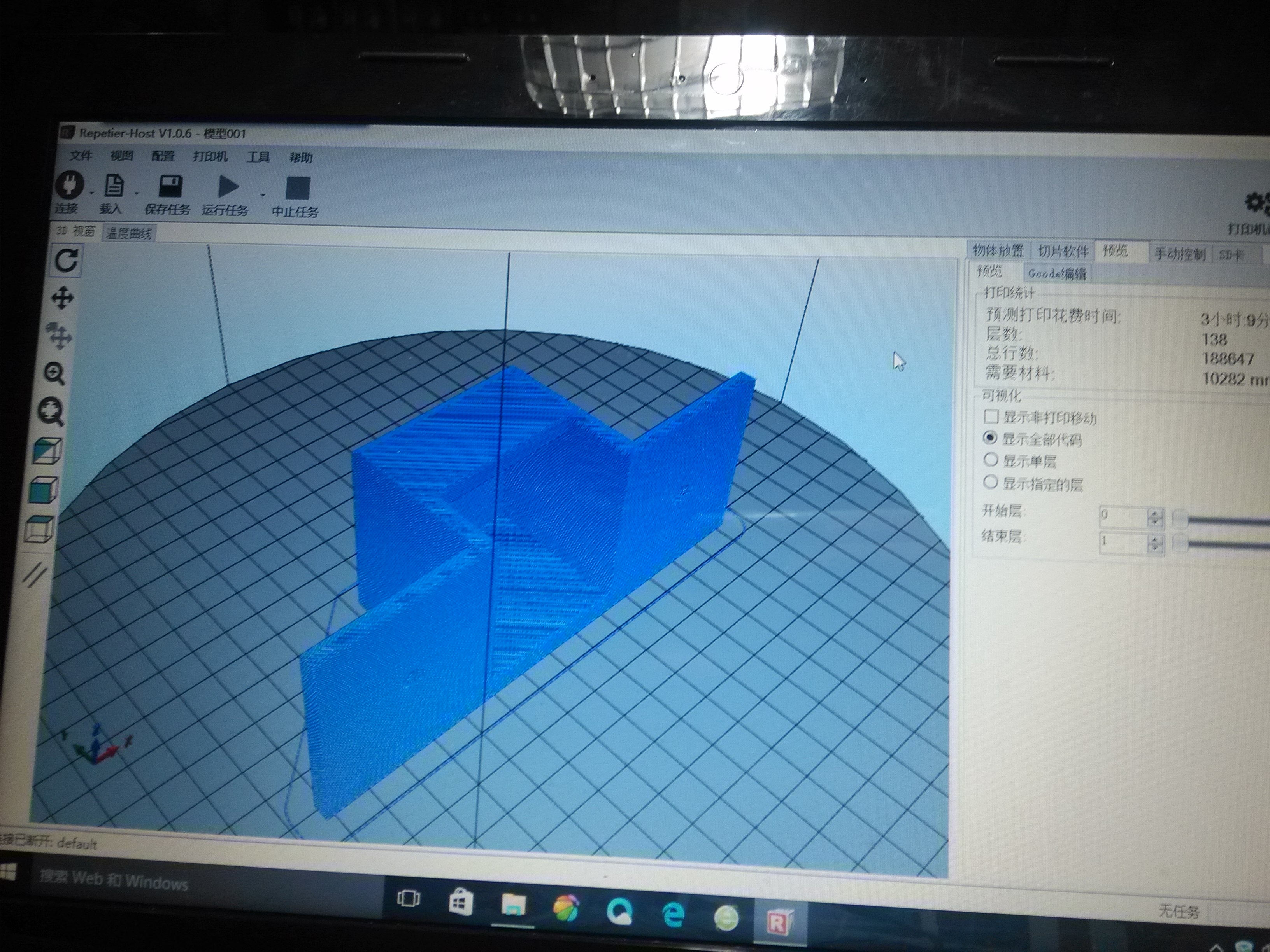
Task: Switch to the 3D 视窗 tab
Action: pyautogui.click(x=76, y=231)
